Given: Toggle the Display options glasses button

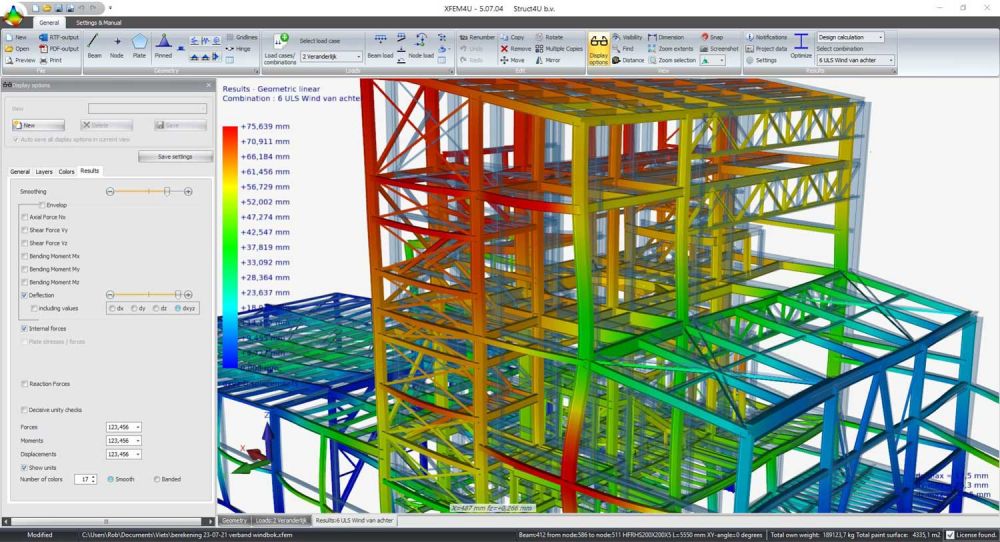Looking at the screenshot, I should 598,48.
